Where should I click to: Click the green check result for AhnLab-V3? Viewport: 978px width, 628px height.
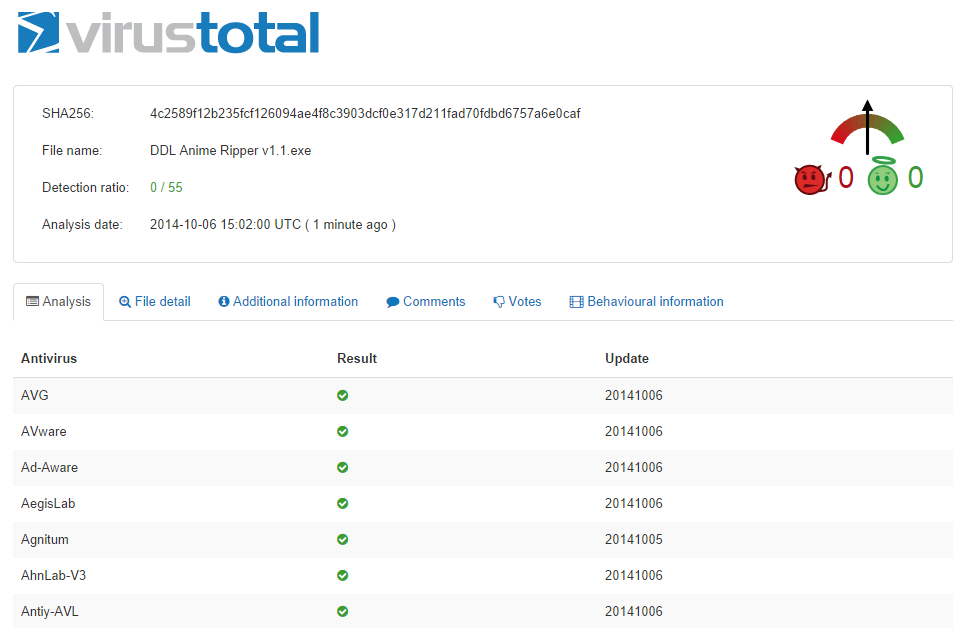(342, 576)
